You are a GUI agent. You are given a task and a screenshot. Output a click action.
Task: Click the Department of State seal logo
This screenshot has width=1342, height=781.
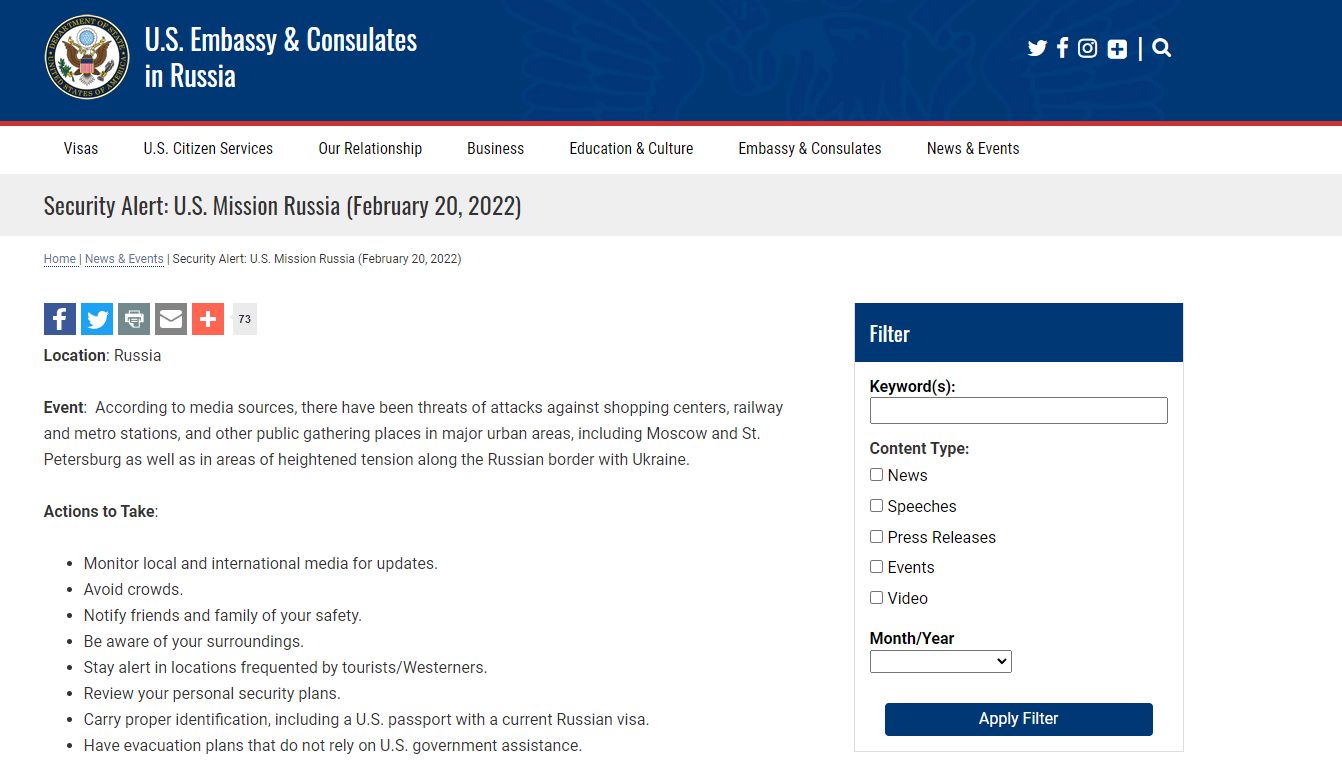click(x=87, y=57)
